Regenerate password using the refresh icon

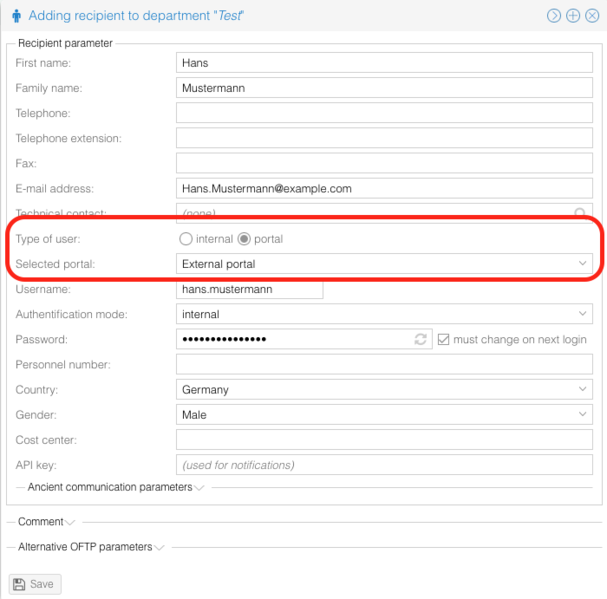[x=422, y=340]
